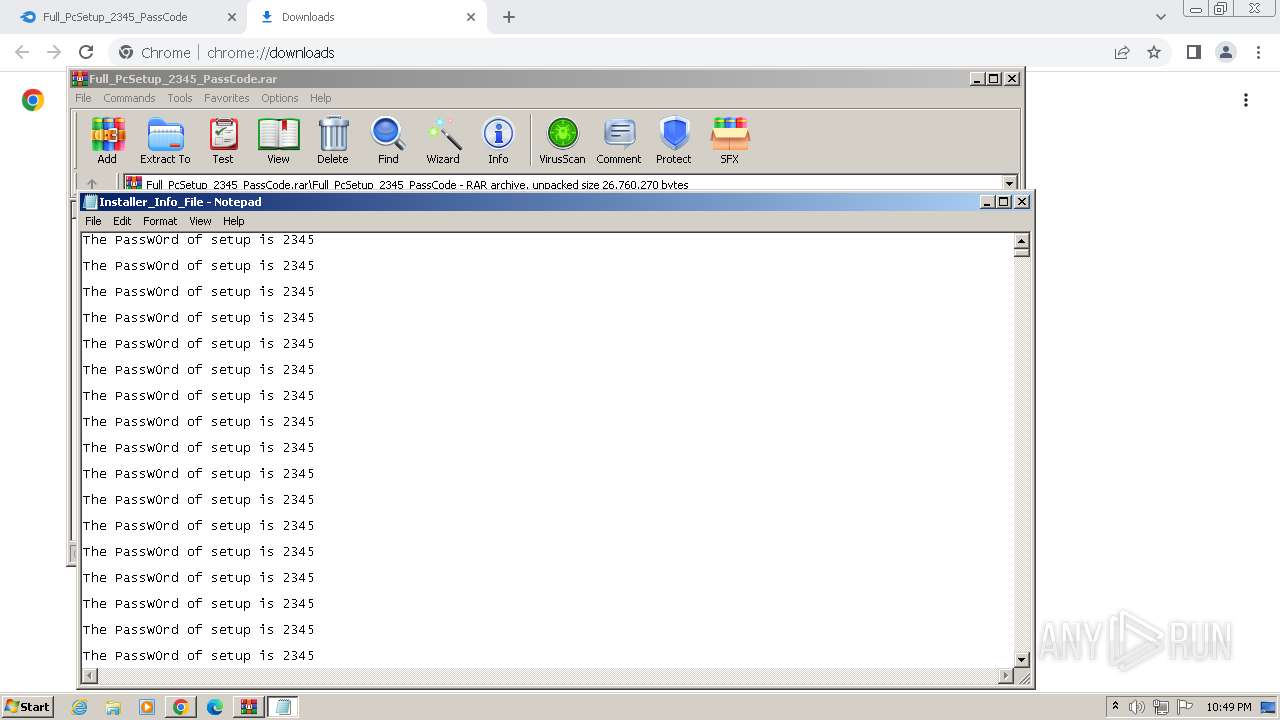
Task: Close the Full_PcSetup_2345_PassCode tab
Action: 232,17
